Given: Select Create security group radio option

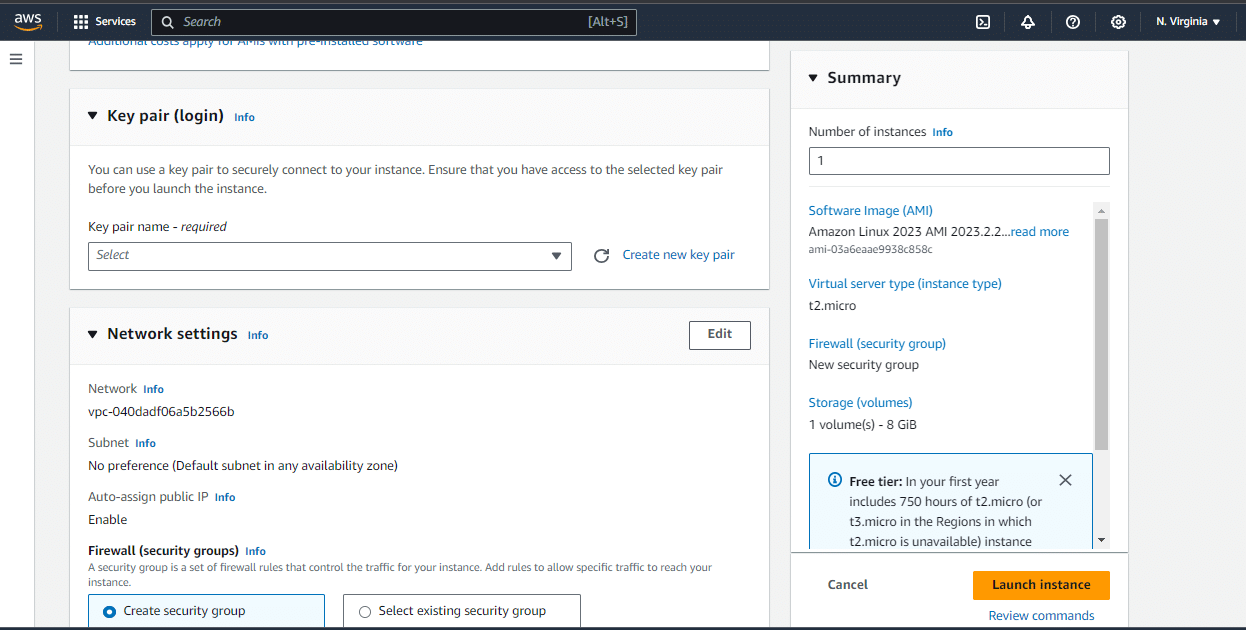Looking at the screenshot, I should (x=110, y=611).
